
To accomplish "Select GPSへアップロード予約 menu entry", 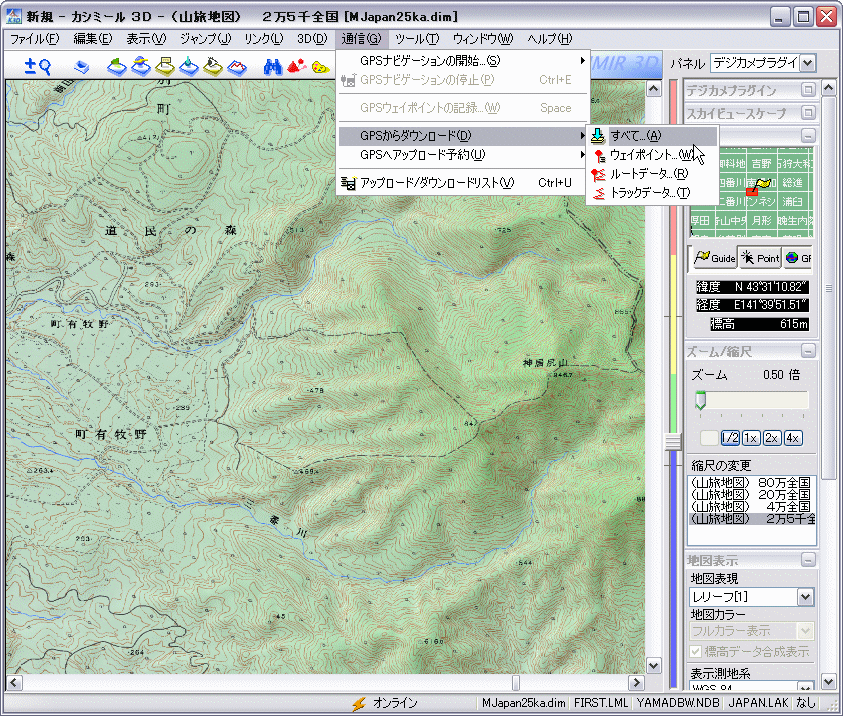I will [462, 155].
